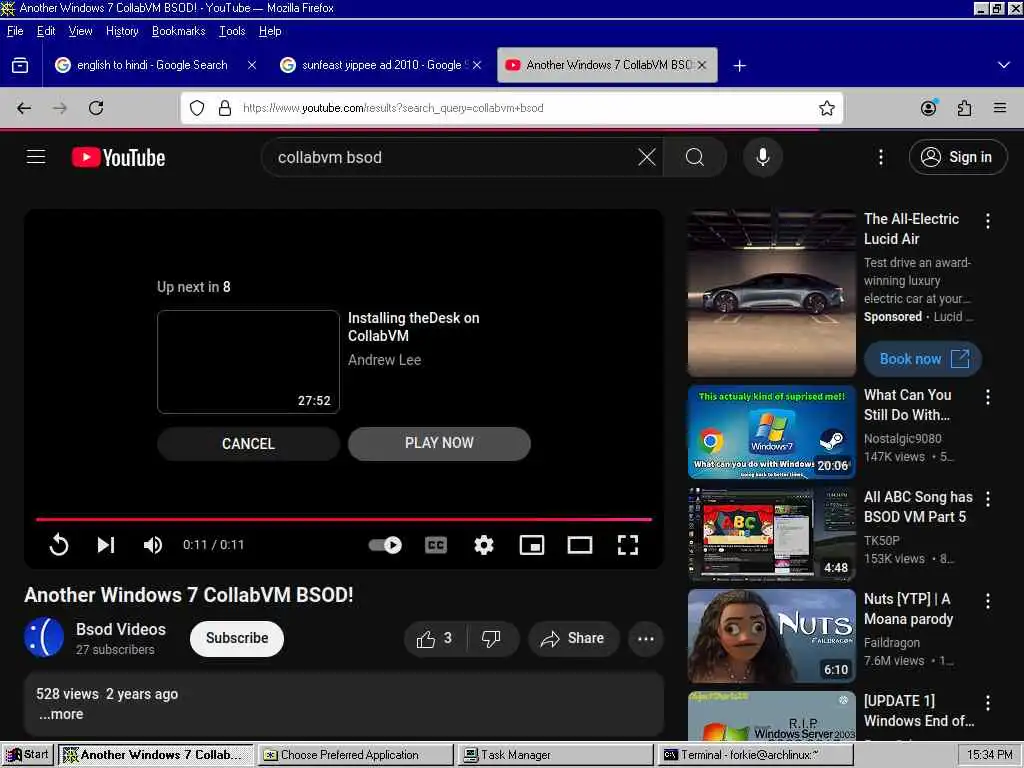Open YouTube settings three-dot menu

pyautogui.click(x=880, y=157)
